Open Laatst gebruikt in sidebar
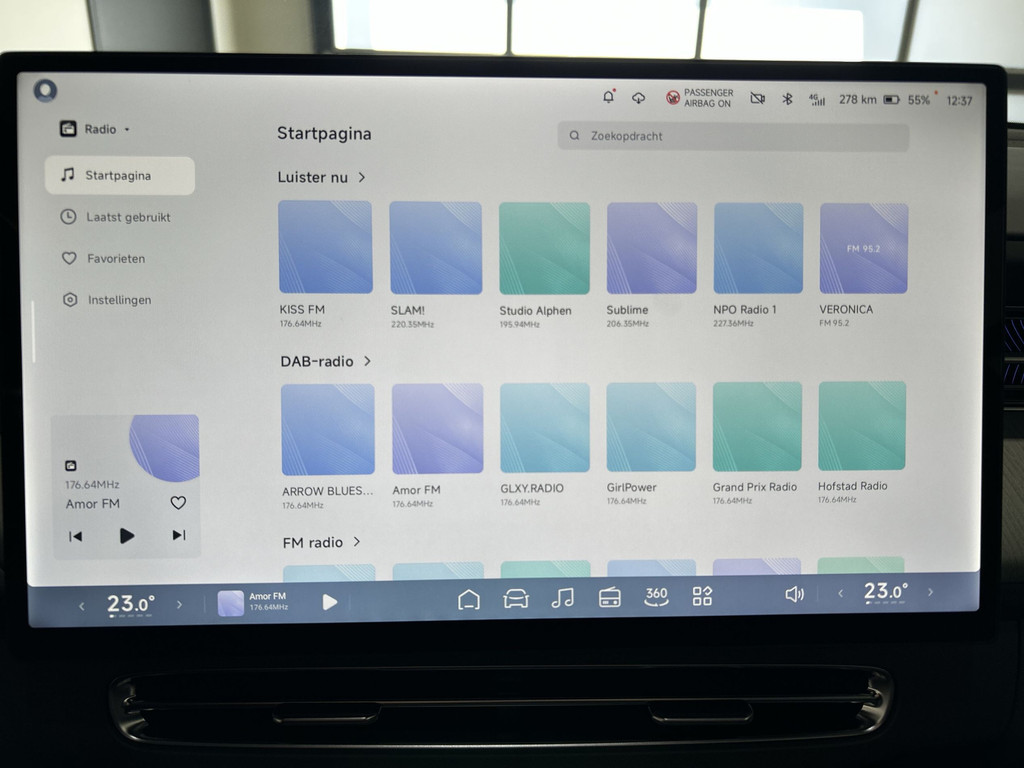The image size is (1024, 768). 127,217
